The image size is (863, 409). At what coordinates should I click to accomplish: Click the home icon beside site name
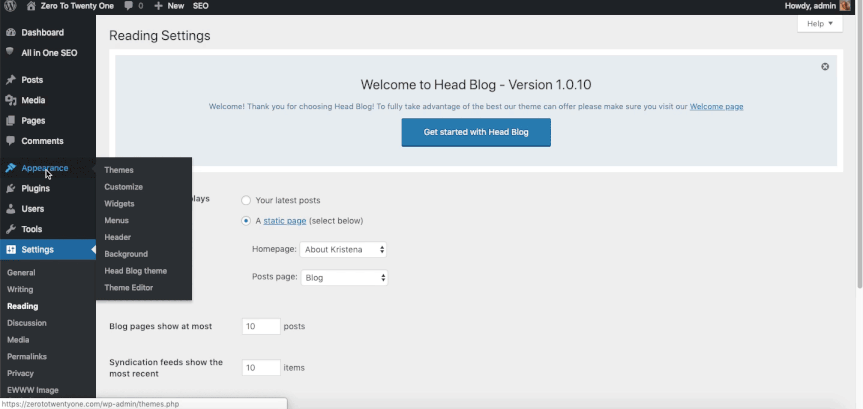pos(31,6)
